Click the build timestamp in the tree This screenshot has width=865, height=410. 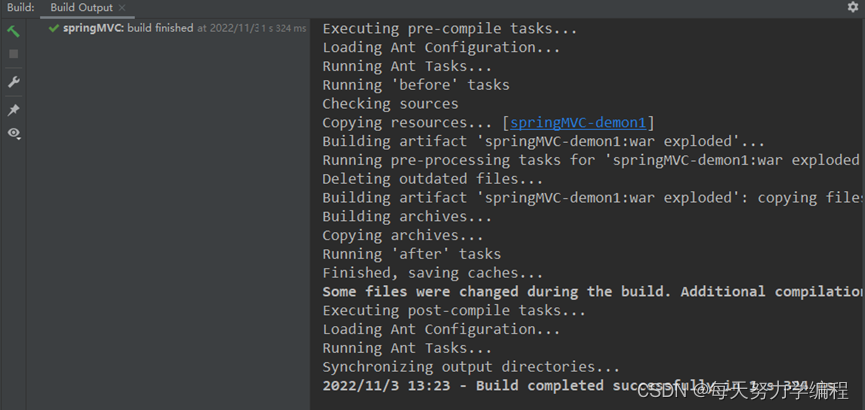(228, 28)
